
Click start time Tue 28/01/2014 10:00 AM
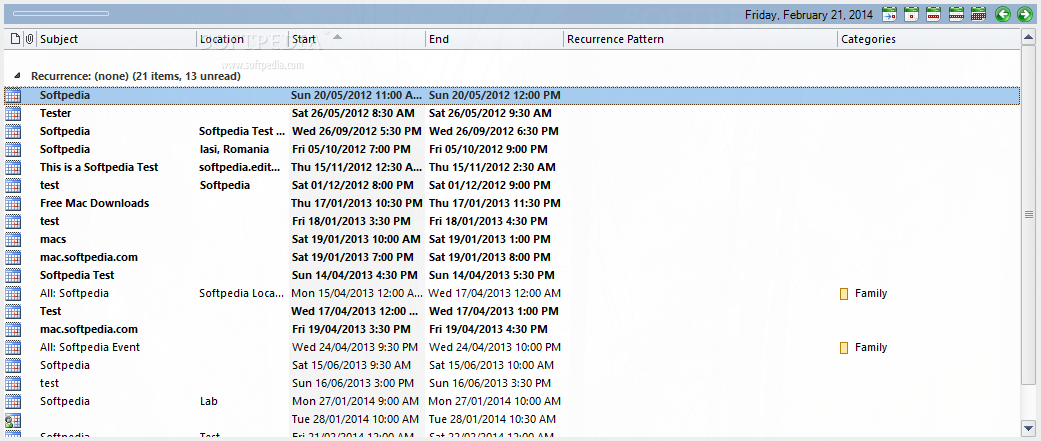tap(356, 419)
